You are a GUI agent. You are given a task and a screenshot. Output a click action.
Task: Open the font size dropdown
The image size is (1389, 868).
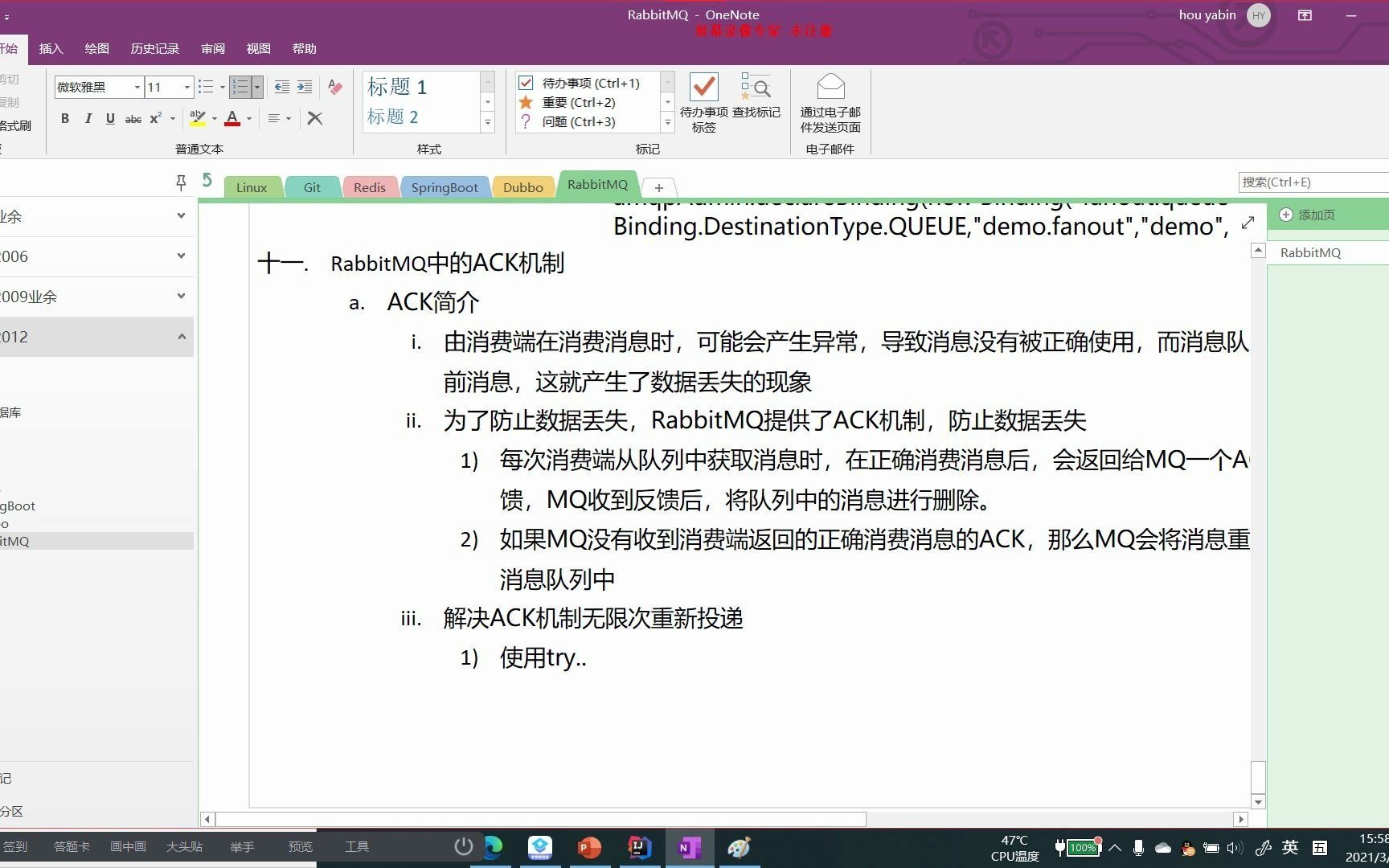(x=187, y=87)
